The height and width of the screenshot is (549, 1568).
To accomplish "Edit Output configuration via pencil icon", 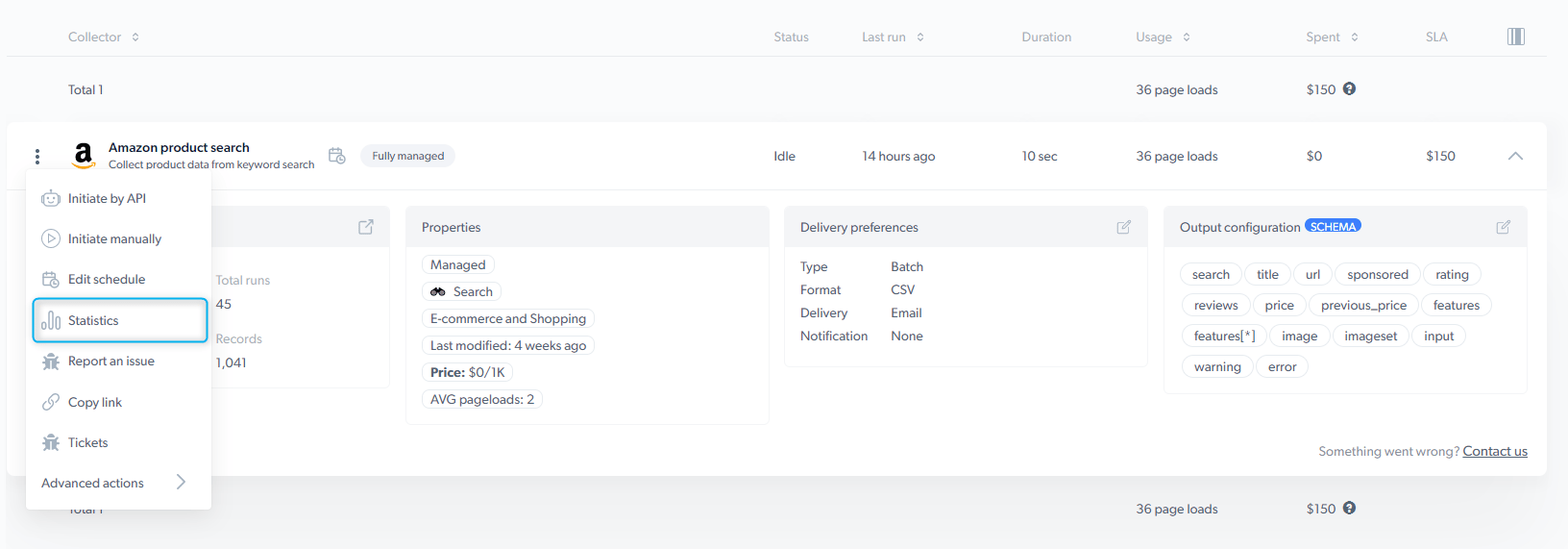I will [1504, 227].
